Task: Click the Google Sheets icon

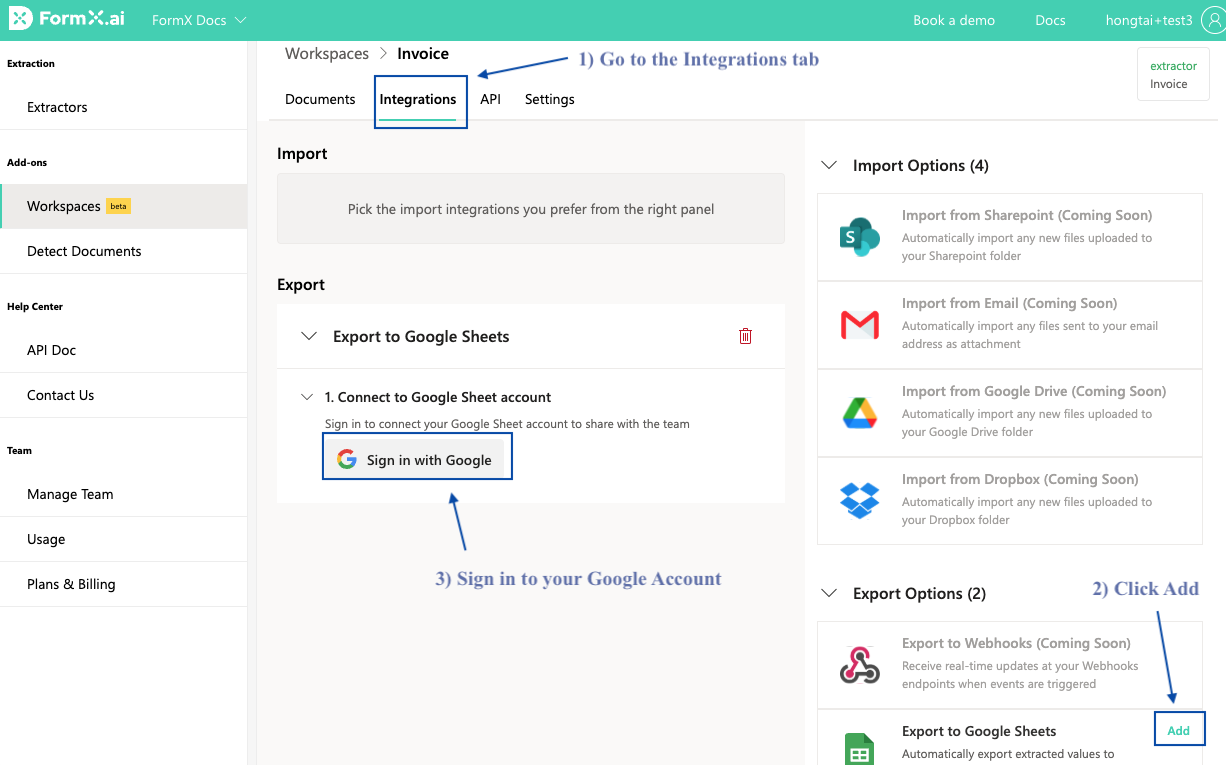Action: [x=860, y=749]
